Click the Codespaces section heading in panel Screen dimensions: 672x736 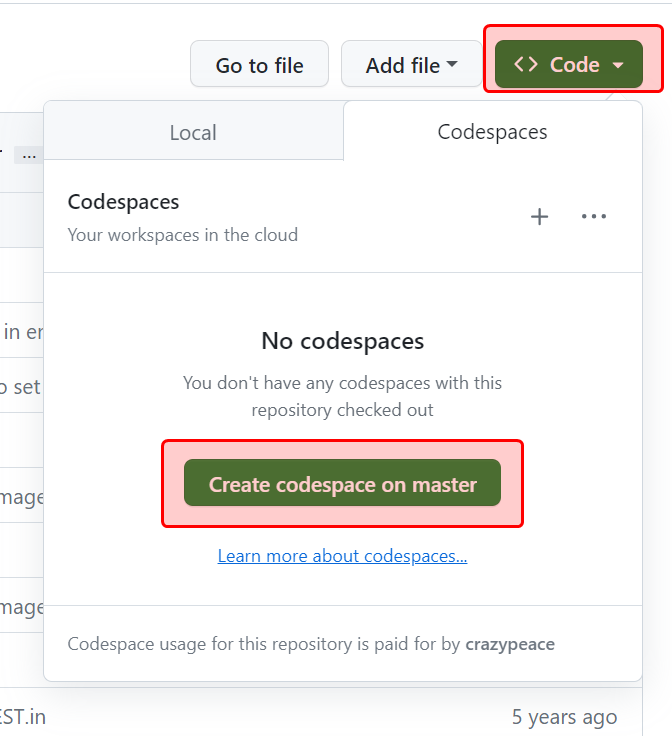(123, 202)
